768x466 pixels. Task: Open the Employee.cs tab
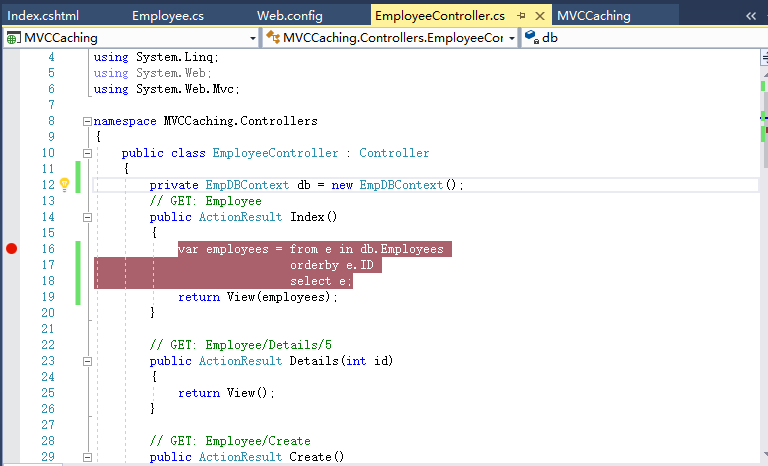(x=168, y=16)
